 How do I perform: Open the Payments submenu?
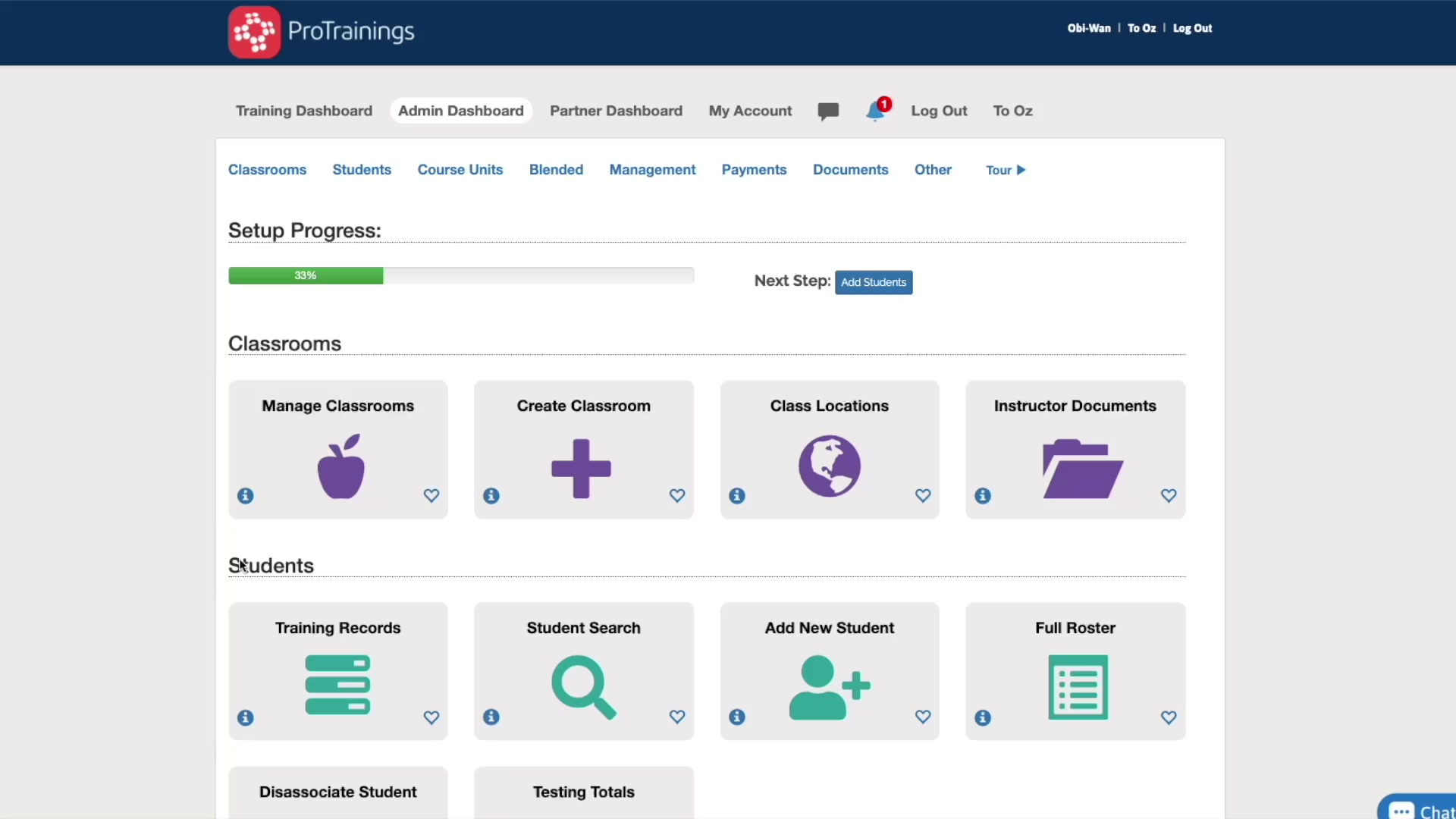(x=754, y=170)
